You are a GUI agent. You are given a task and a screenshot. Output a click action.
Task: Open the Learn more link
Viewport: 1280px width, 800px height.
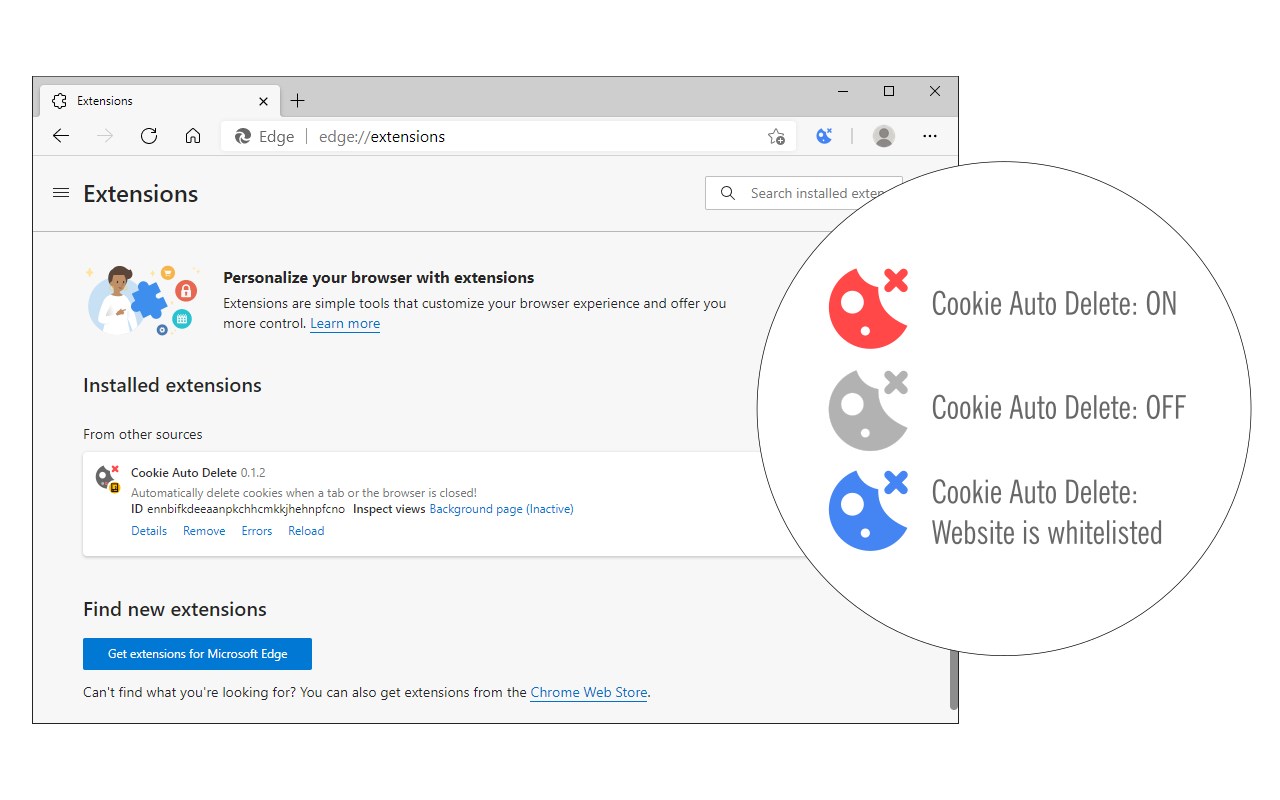(345, 324)
